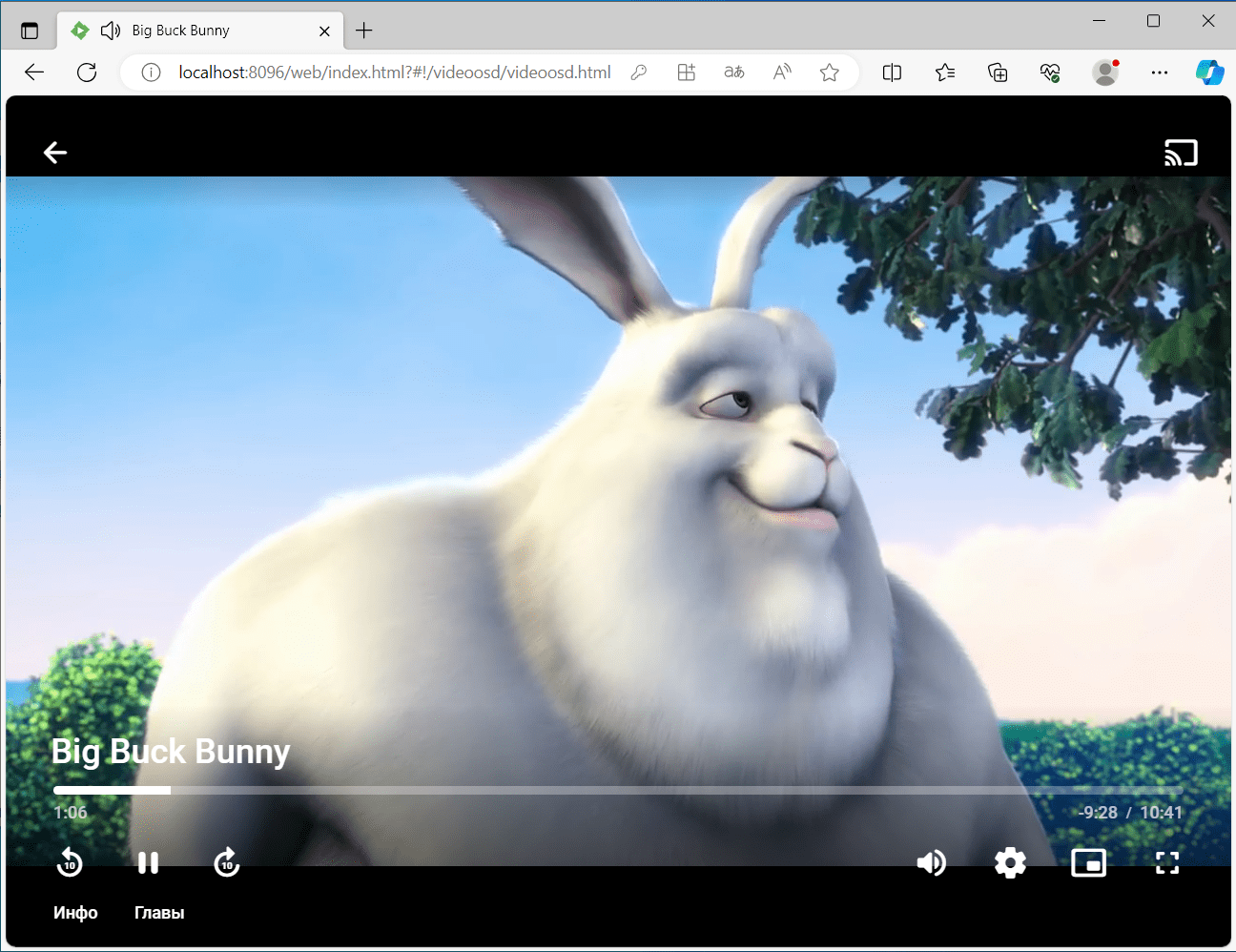Open Browser essentials heart icon

(x=1050, y=72)
